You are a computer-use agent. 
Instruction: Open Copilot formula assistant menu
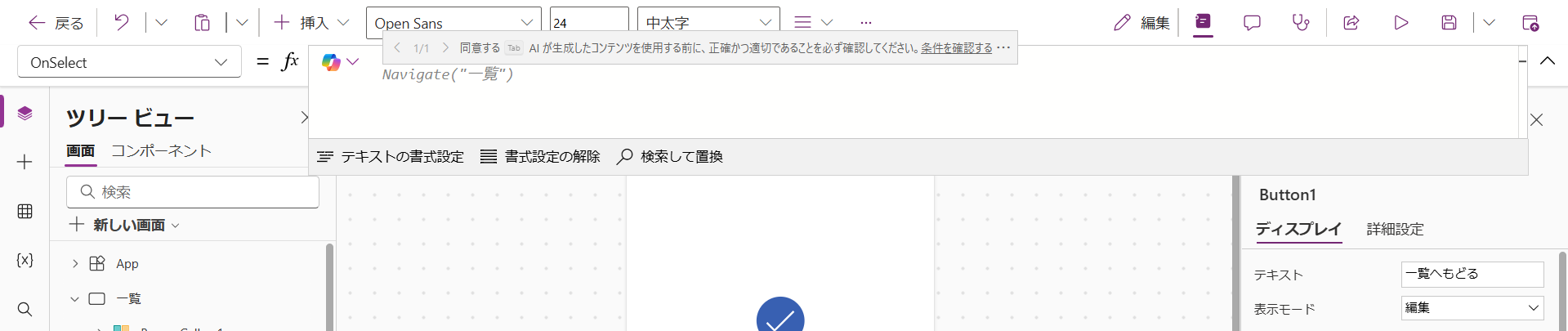point(340,61)
